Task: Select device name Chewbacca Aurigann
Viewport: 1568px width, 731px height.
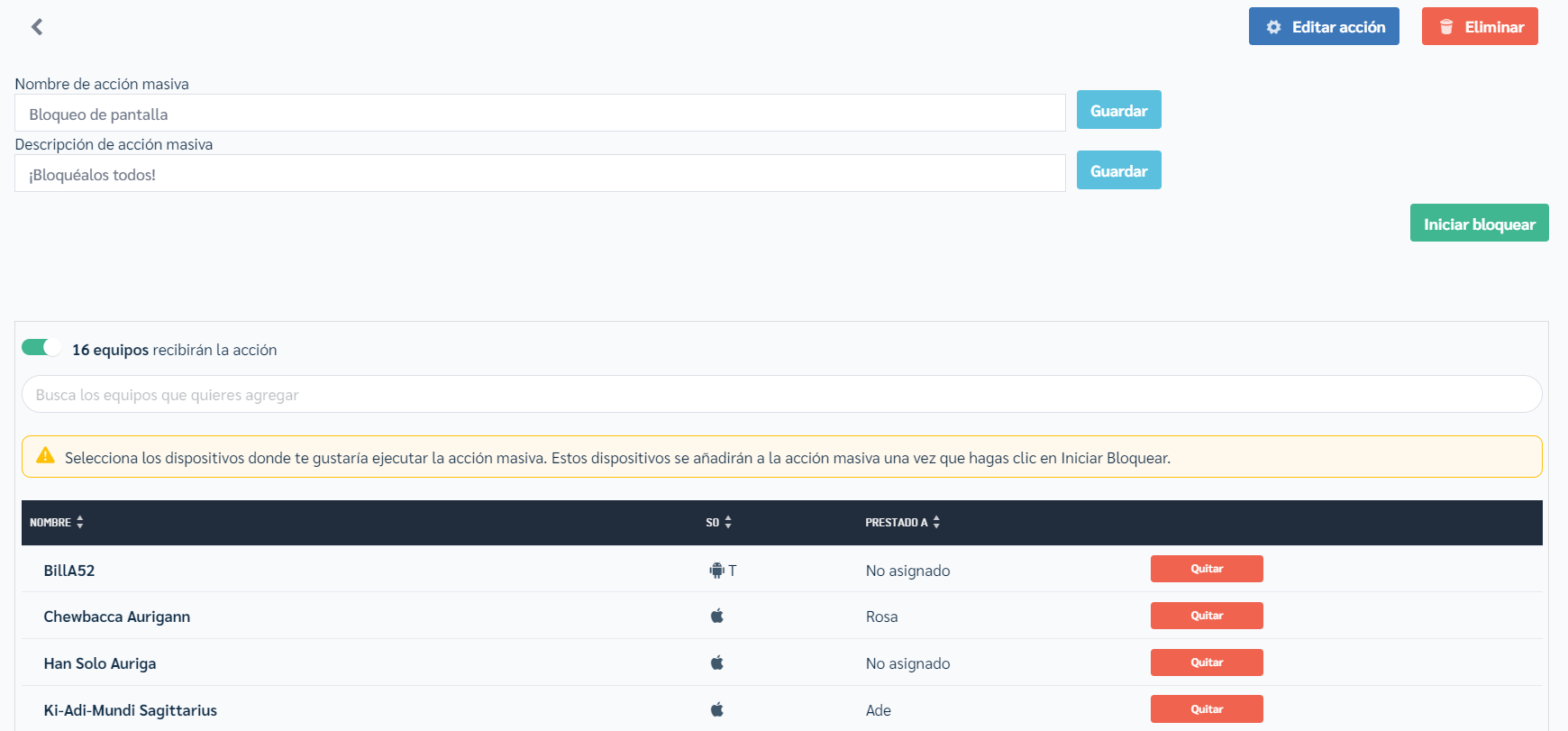Action: [117, 617]
